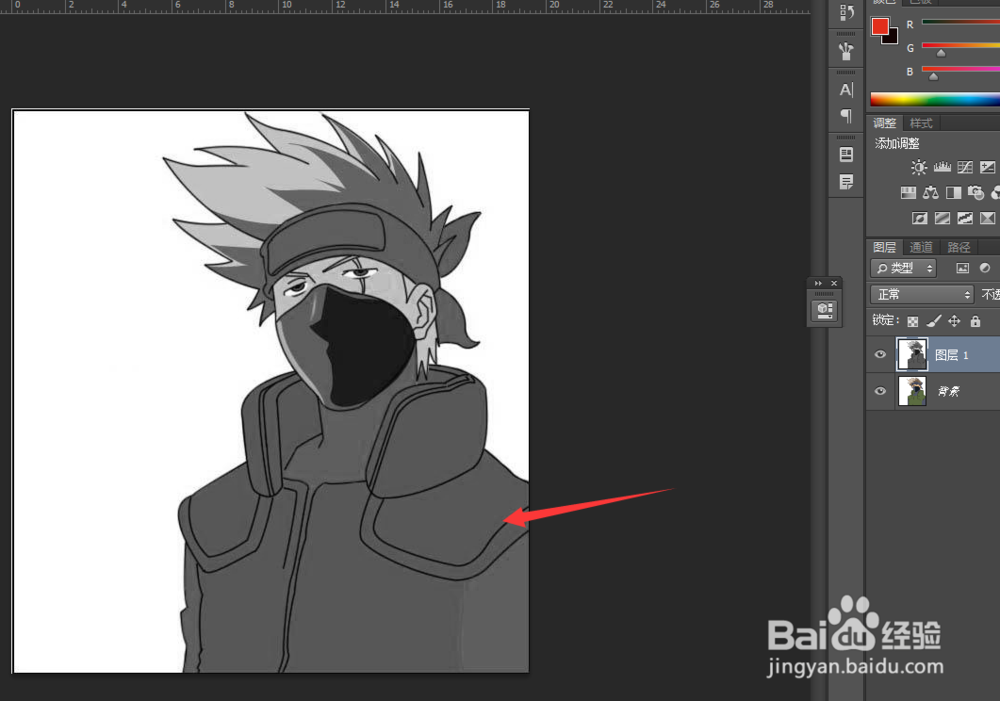Click the 添加调整 label
This screenshot has height=701, width=1000.
(897, 144)
